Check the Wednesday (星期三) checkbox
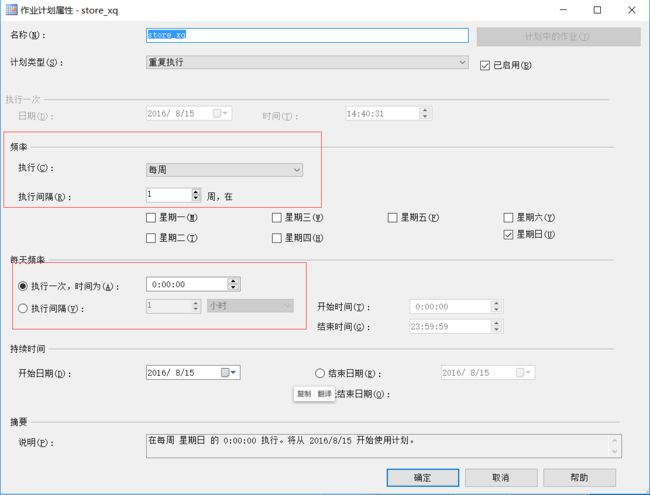The width and height of the screenshot is (650, 495). 276,218
